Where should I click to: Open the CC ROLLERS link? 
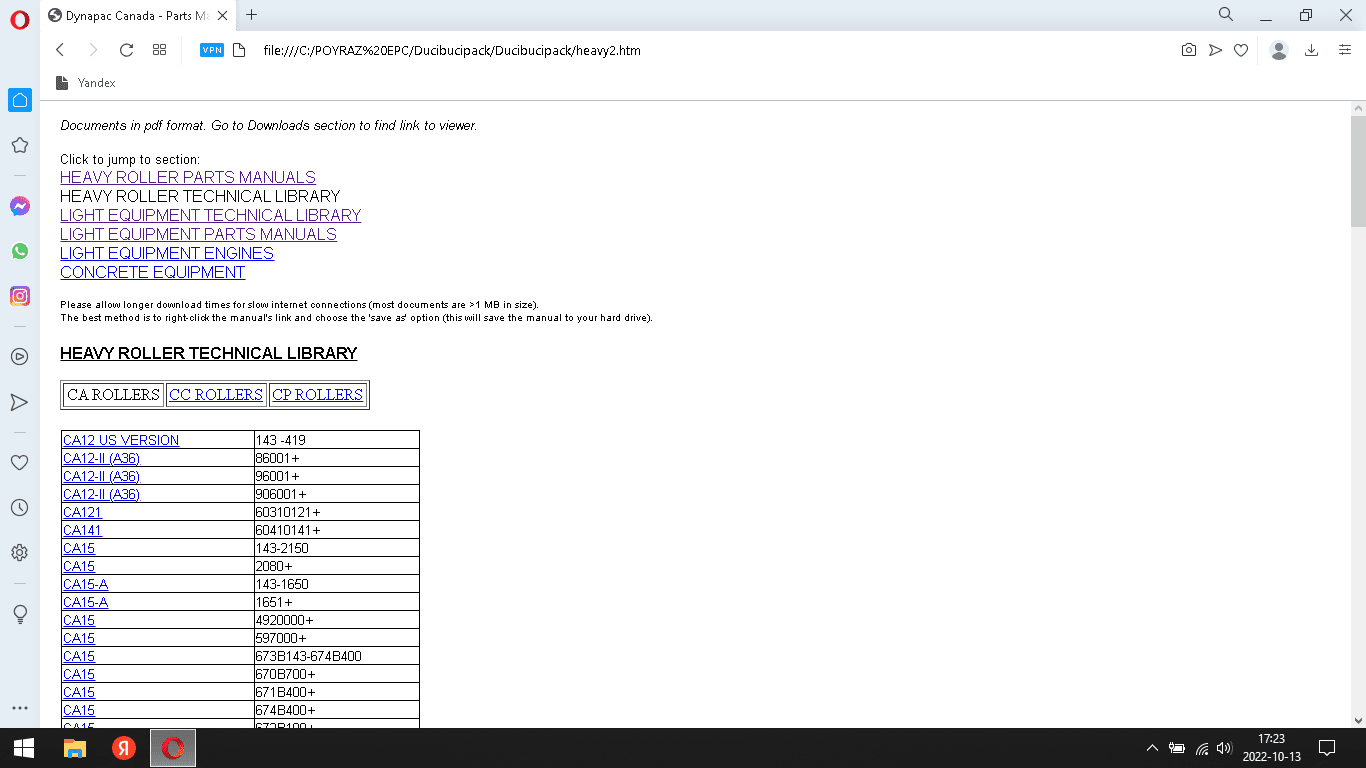point(216,395)
